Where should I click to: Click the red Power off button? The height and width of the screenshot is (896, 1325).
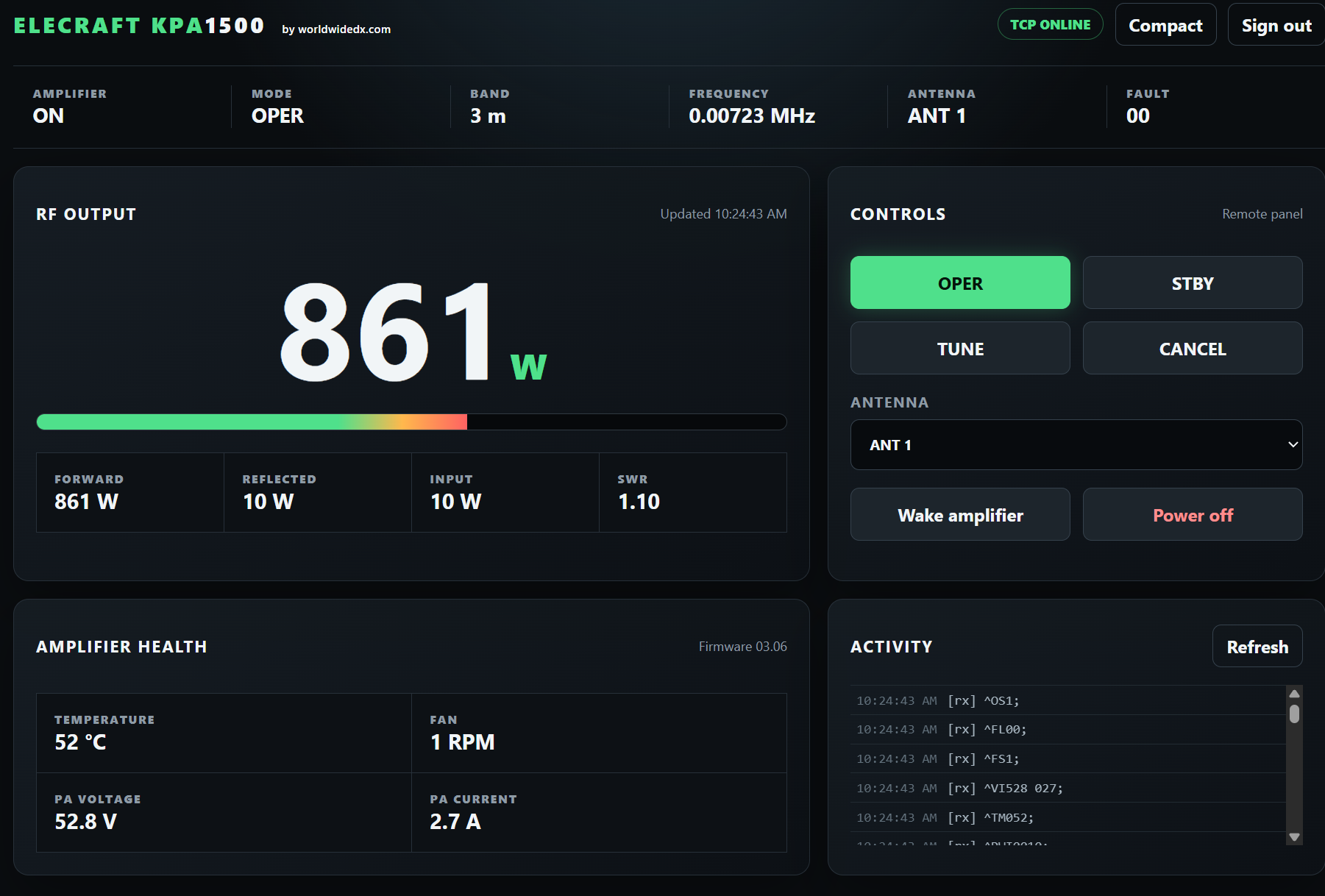click(x=1193, y=514)
